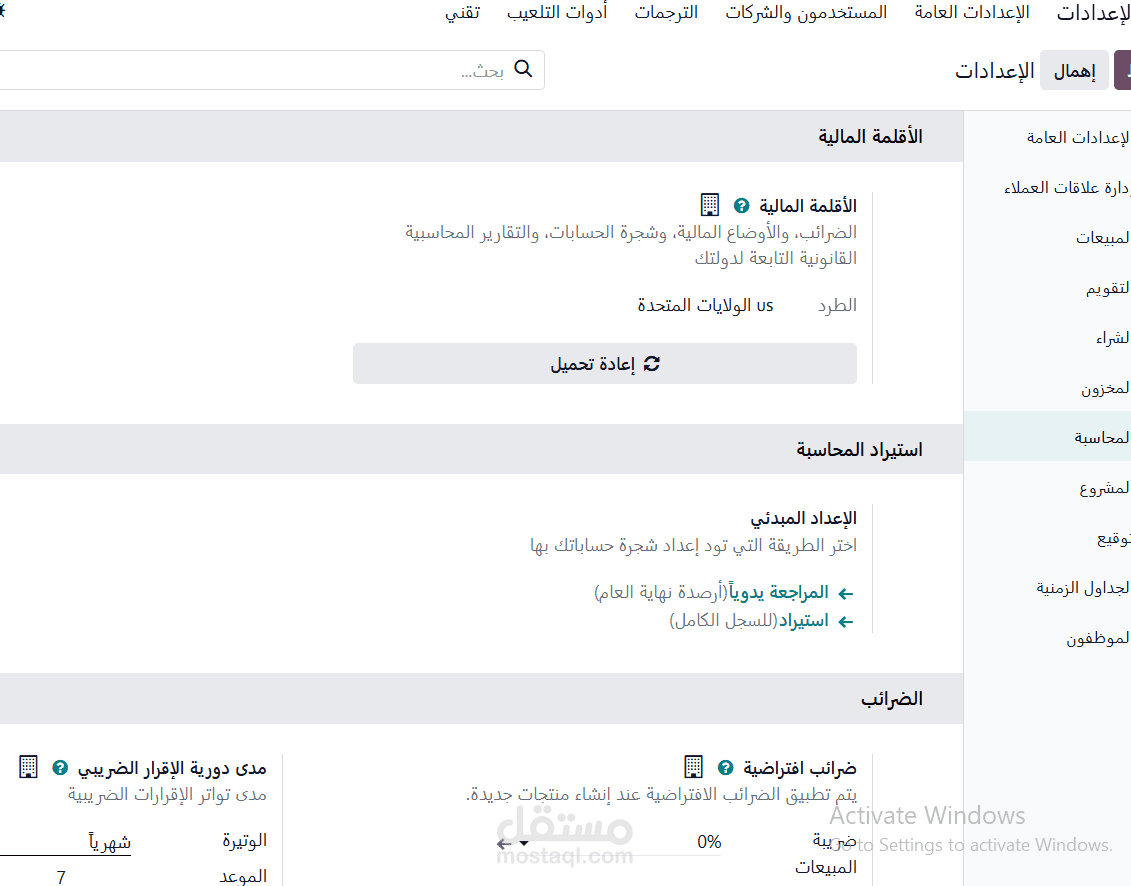Viewport: 1131px width, 886px height.
Task: Click the ضريبة المبيعات label
Action: point(826,854)
